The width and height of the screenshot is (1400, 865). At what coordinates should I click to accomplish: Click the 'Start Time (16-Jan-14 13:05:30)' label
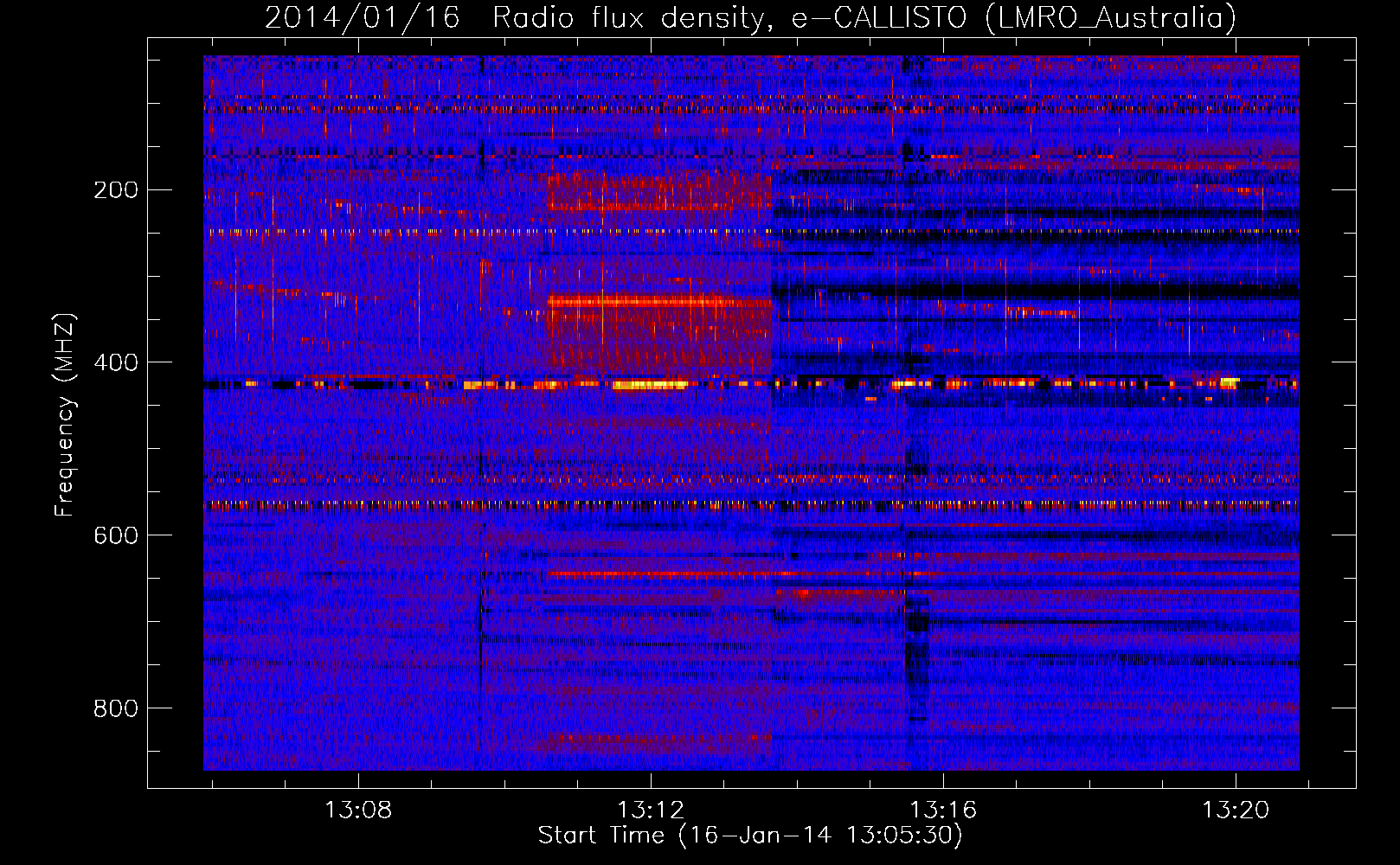point(750,836)
